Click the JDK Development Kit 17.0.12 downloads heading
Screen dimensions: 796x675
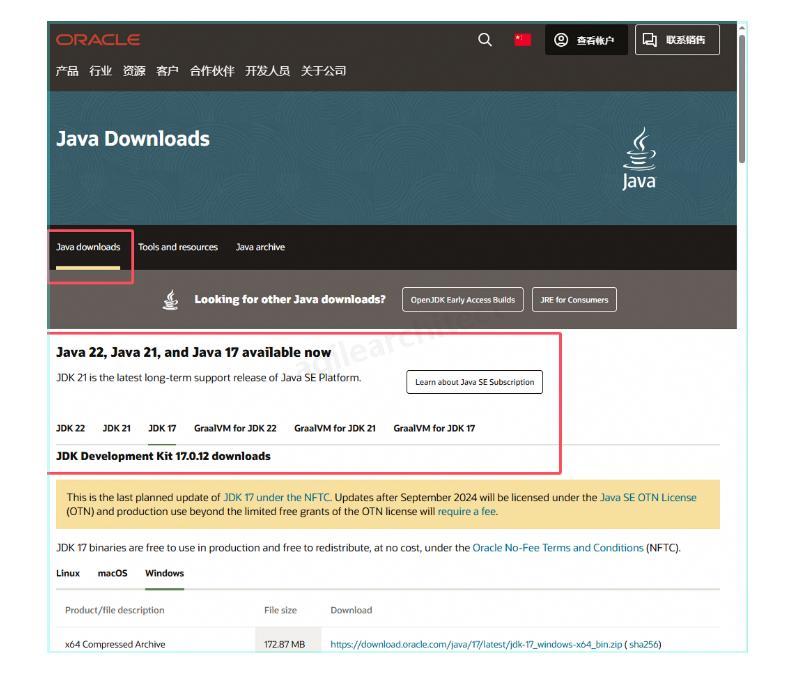tap(163, 456)
